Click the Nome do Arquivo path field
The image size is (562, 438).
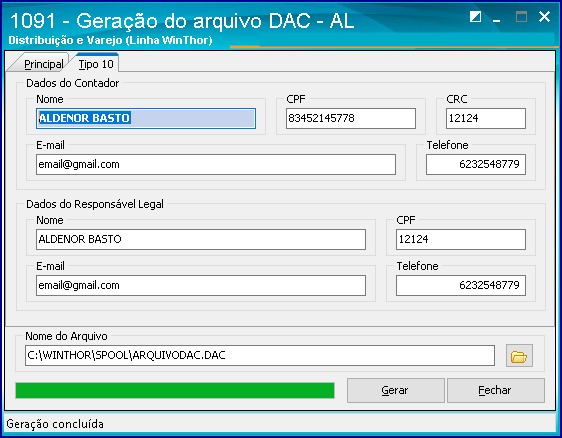pyautogui.click(x=260, y=356)
